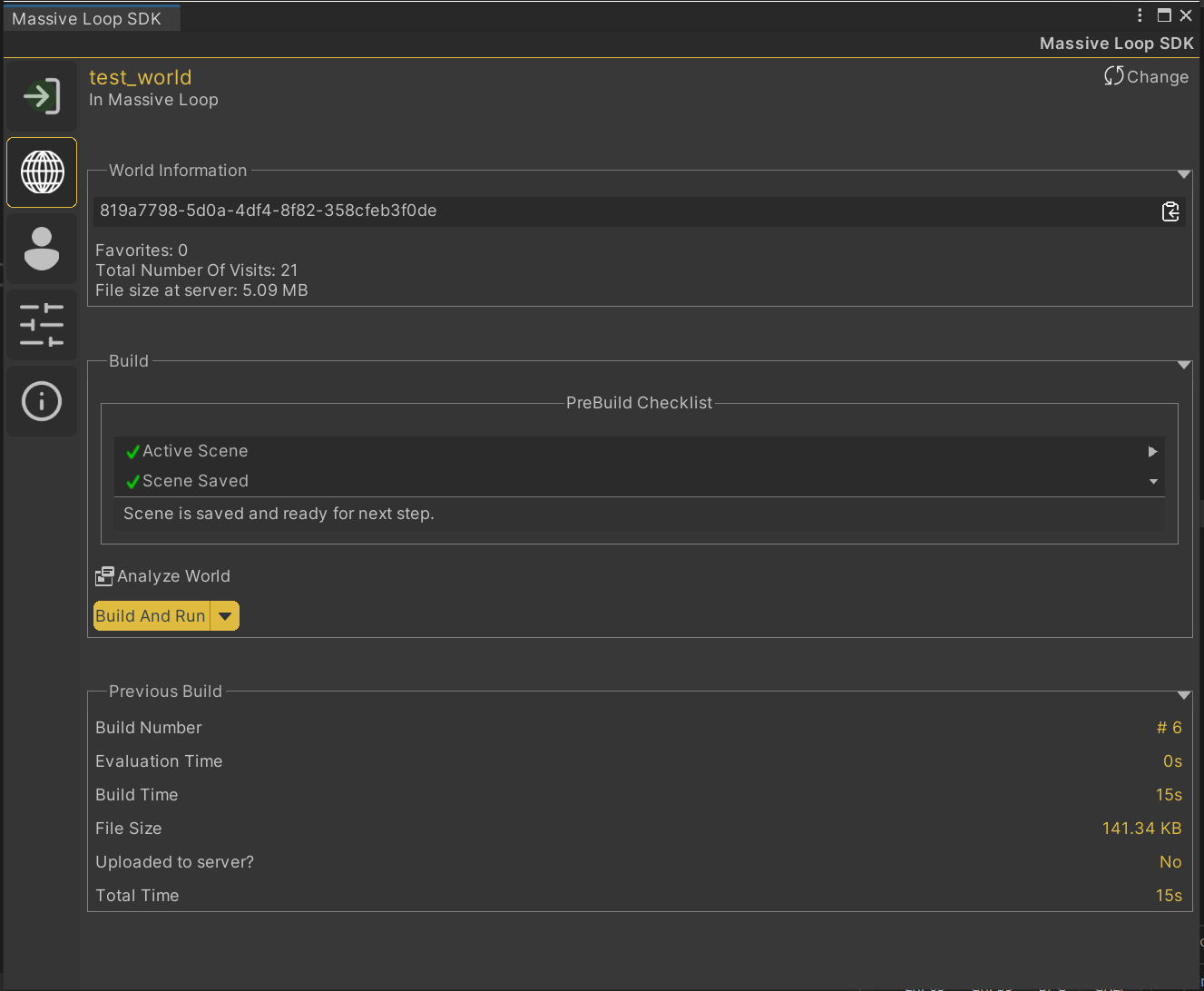Open the avatar person sidebar icon
Image resolution: width=1204 pixels, height=991 pixels.
tap(42, 249)
